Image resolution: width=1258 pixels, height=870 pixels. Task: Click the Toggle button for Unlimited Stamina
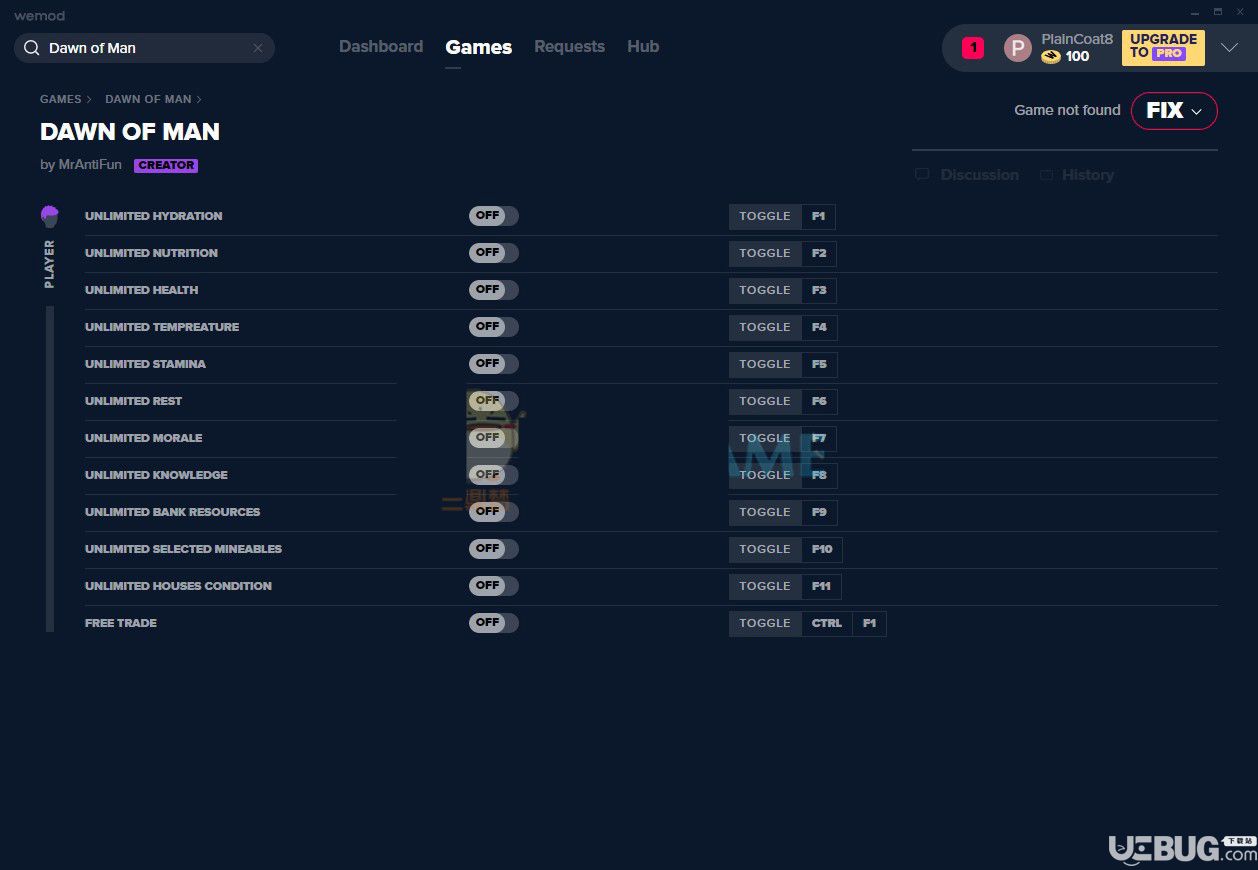point(765,365)
